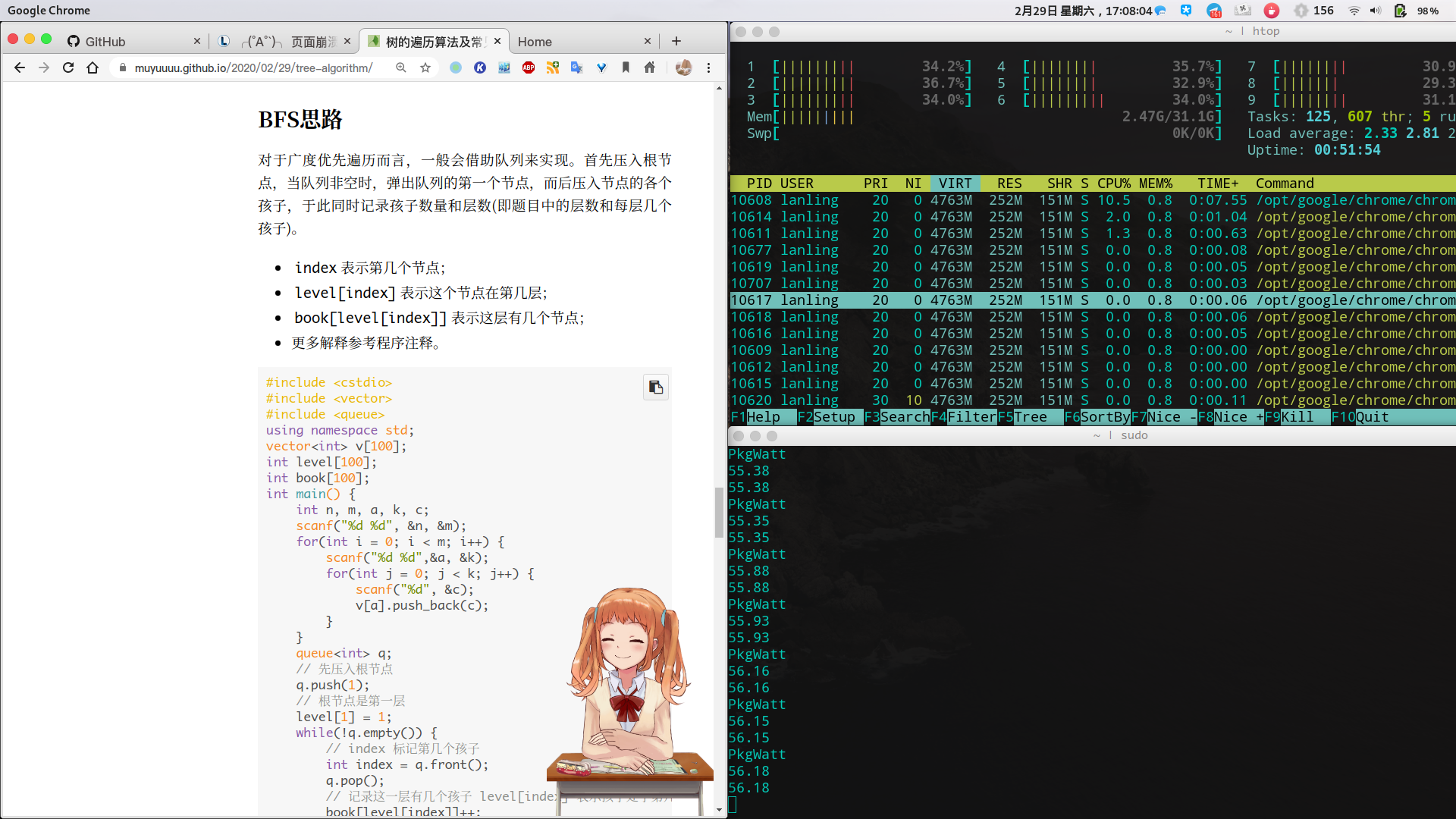Sort htop by the MEM% column header

click(1155, 184)
